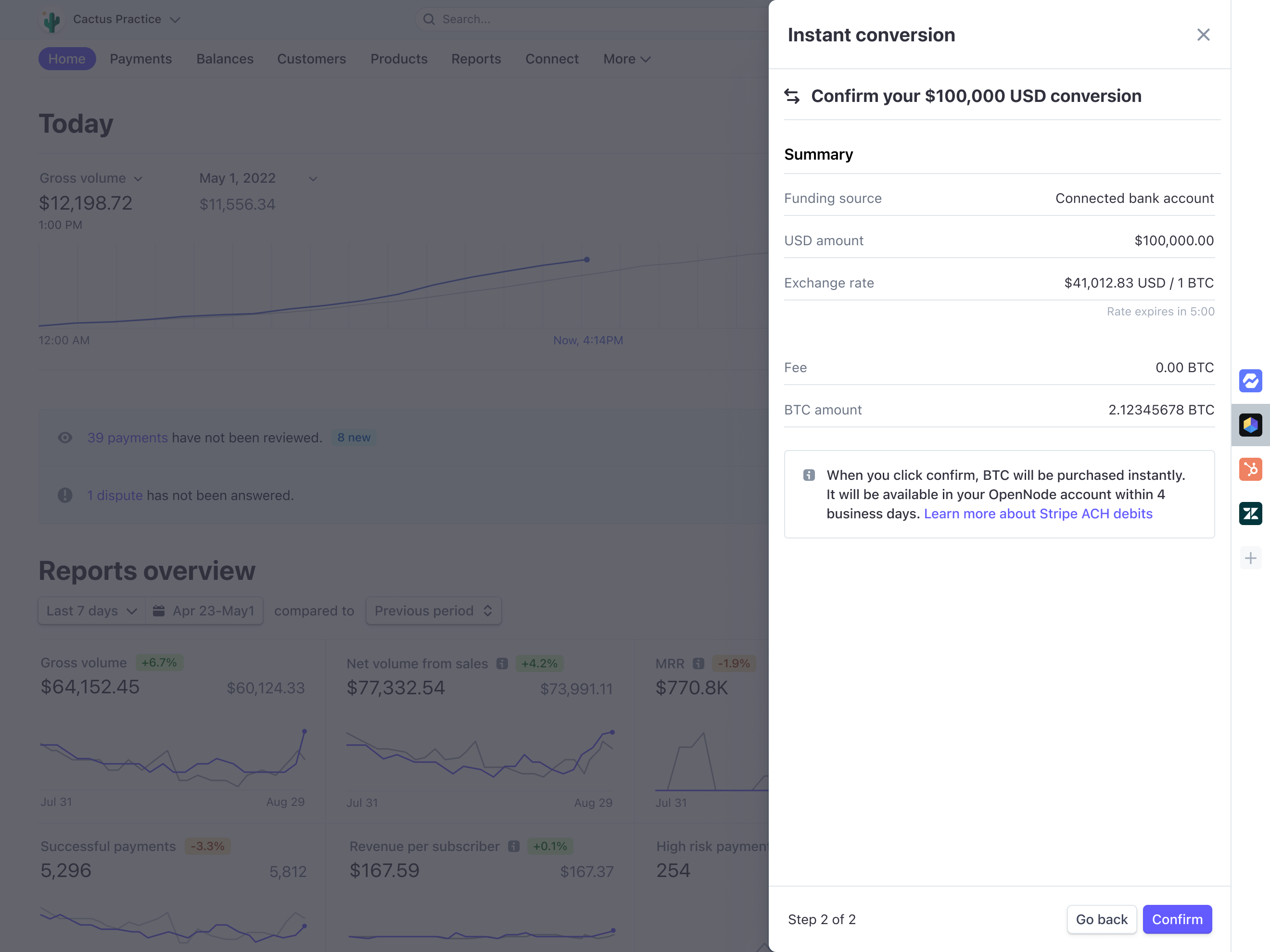Open the Previous period comparison selector
The height and width of the screenshot is (952, 1270).
point(433,611)
